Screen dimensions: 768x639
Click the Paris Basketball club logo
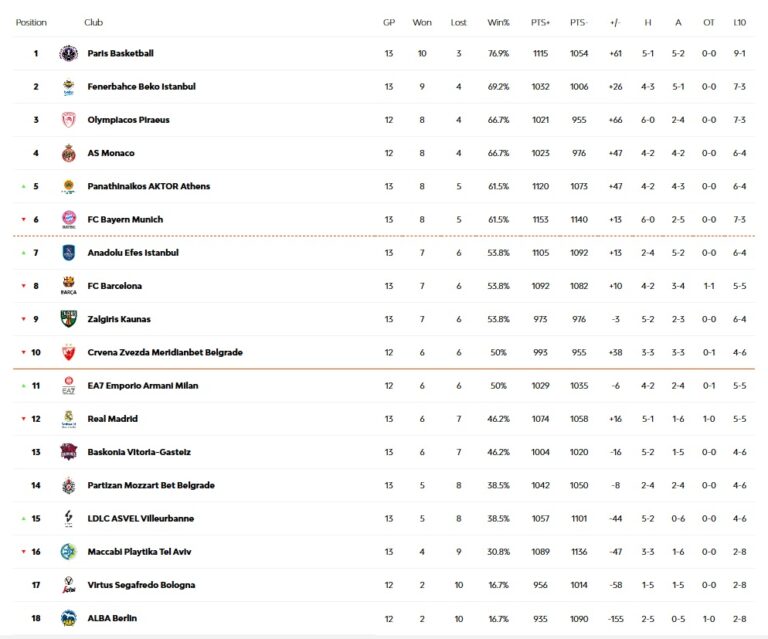click(x=68, y=54)
